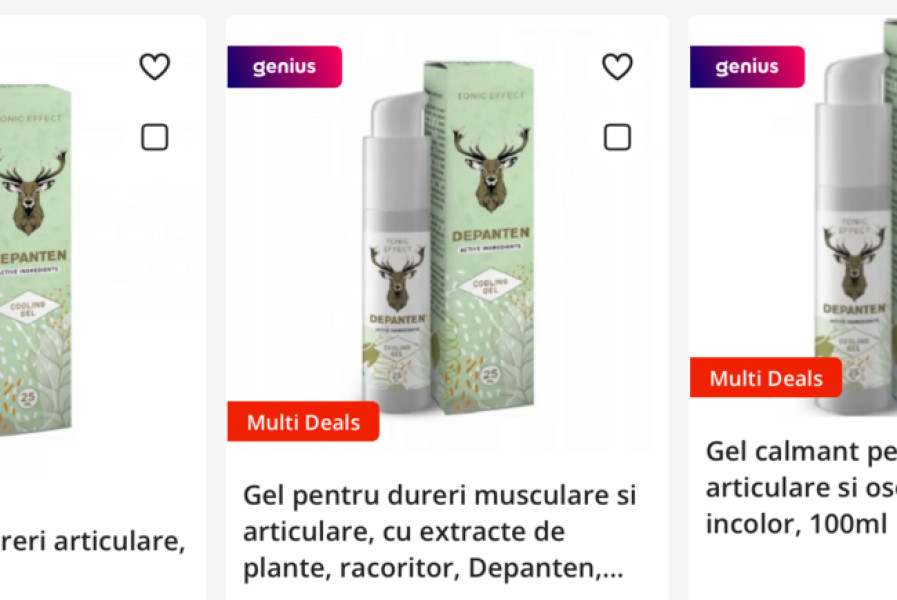Click the 'incolor, 100ml' text in right card
This screenshot has width=897, height=600.
click(x=796, y=523)
